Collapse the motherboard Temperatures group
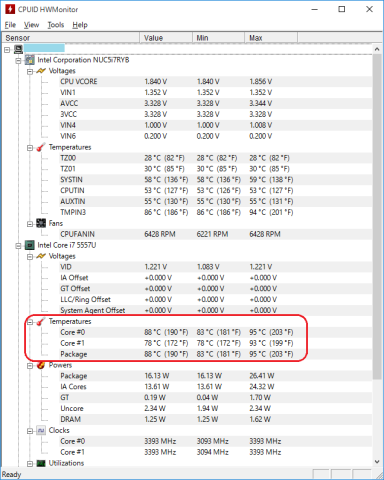Viewport: 384px width, 480px height. [x=30, y=148]
